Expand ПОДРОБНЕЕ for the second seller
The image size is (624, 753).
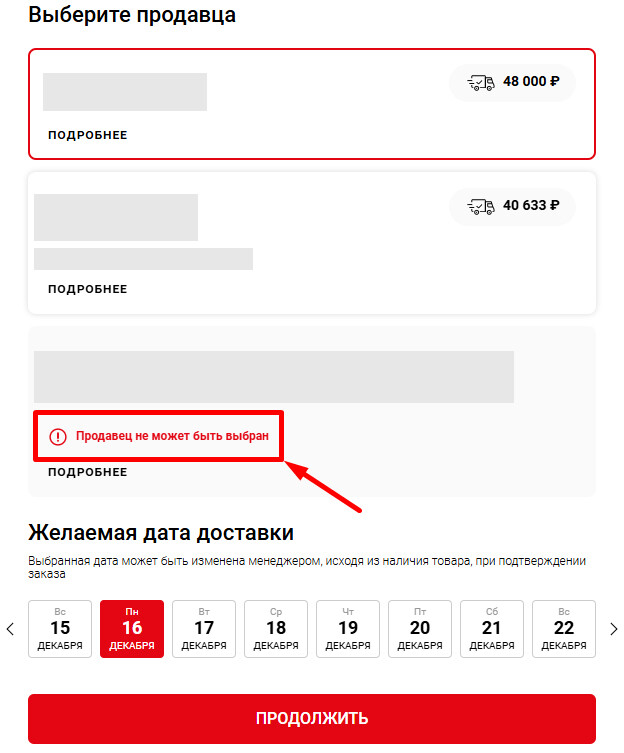click(x=87, y=289)
